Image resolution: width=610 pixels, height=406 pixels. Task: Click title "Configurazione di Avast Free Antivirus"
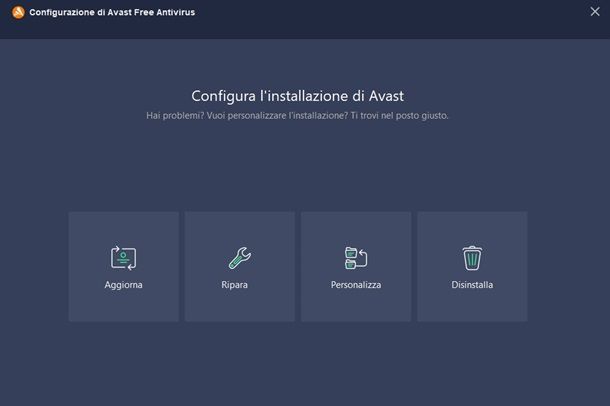112,12
